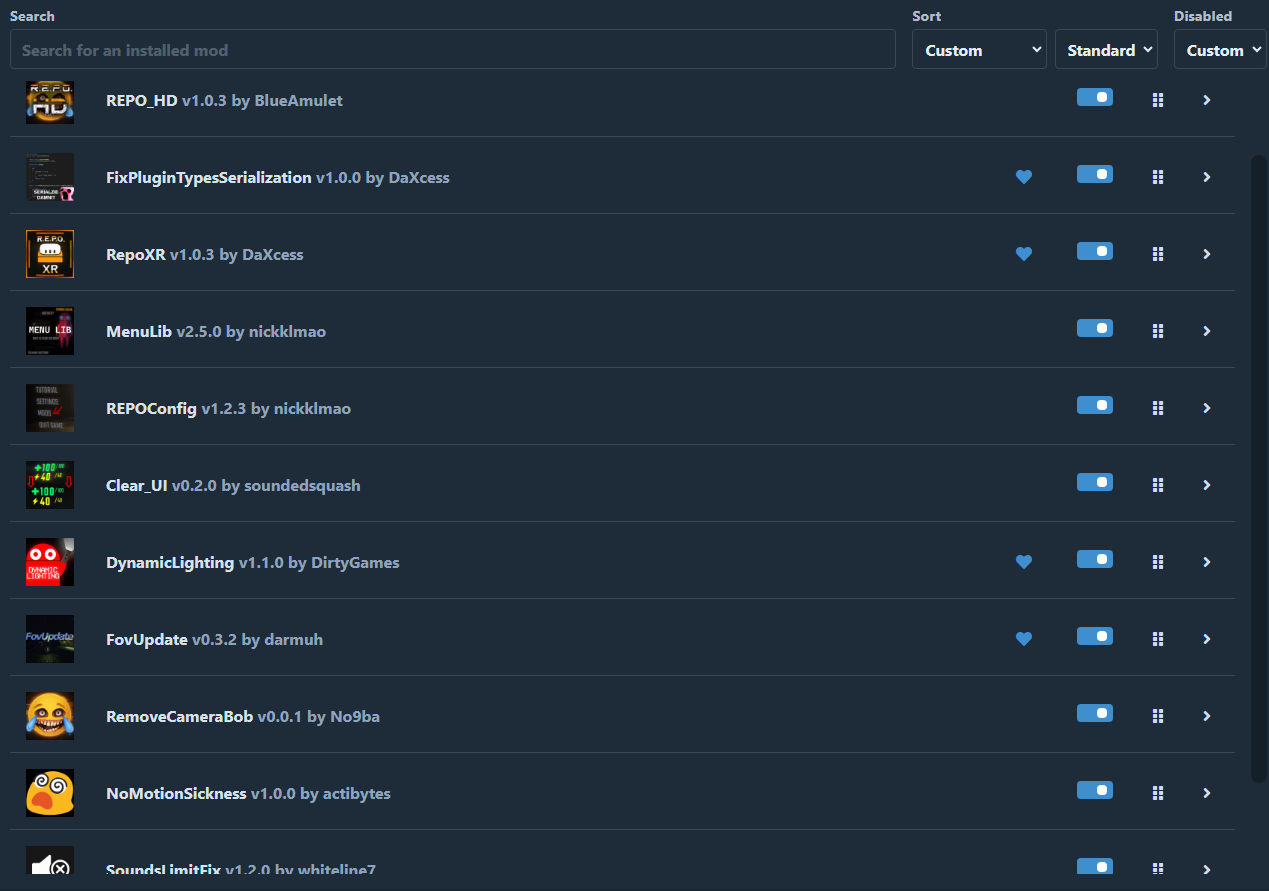This screenshot has width=1269, height=891.
Task: Switch off the RepoXR mod
Action: (x=1095, y=251)
